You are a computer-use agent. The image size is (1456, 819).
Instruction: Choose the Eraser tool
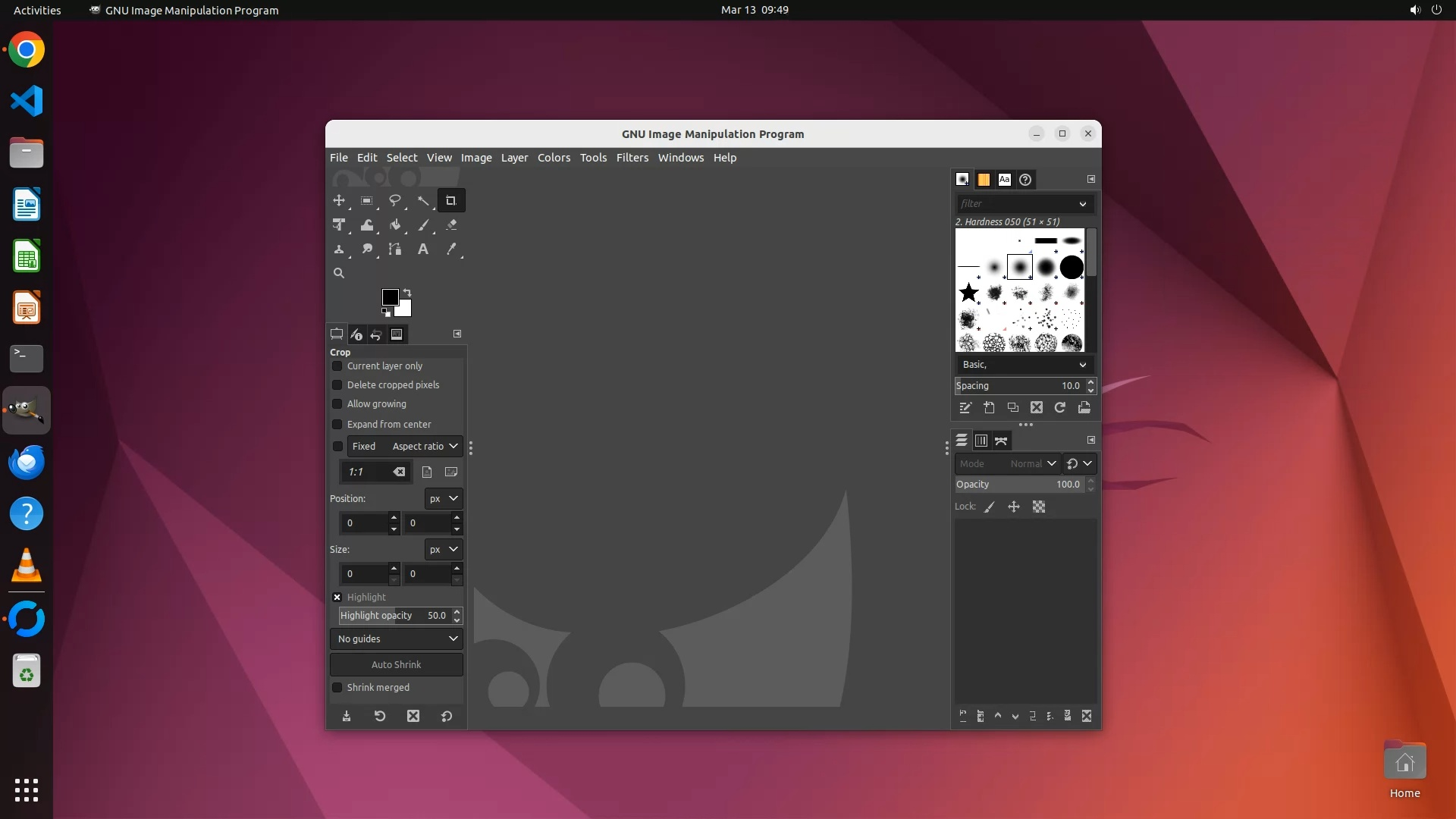(x=452, y=225)
